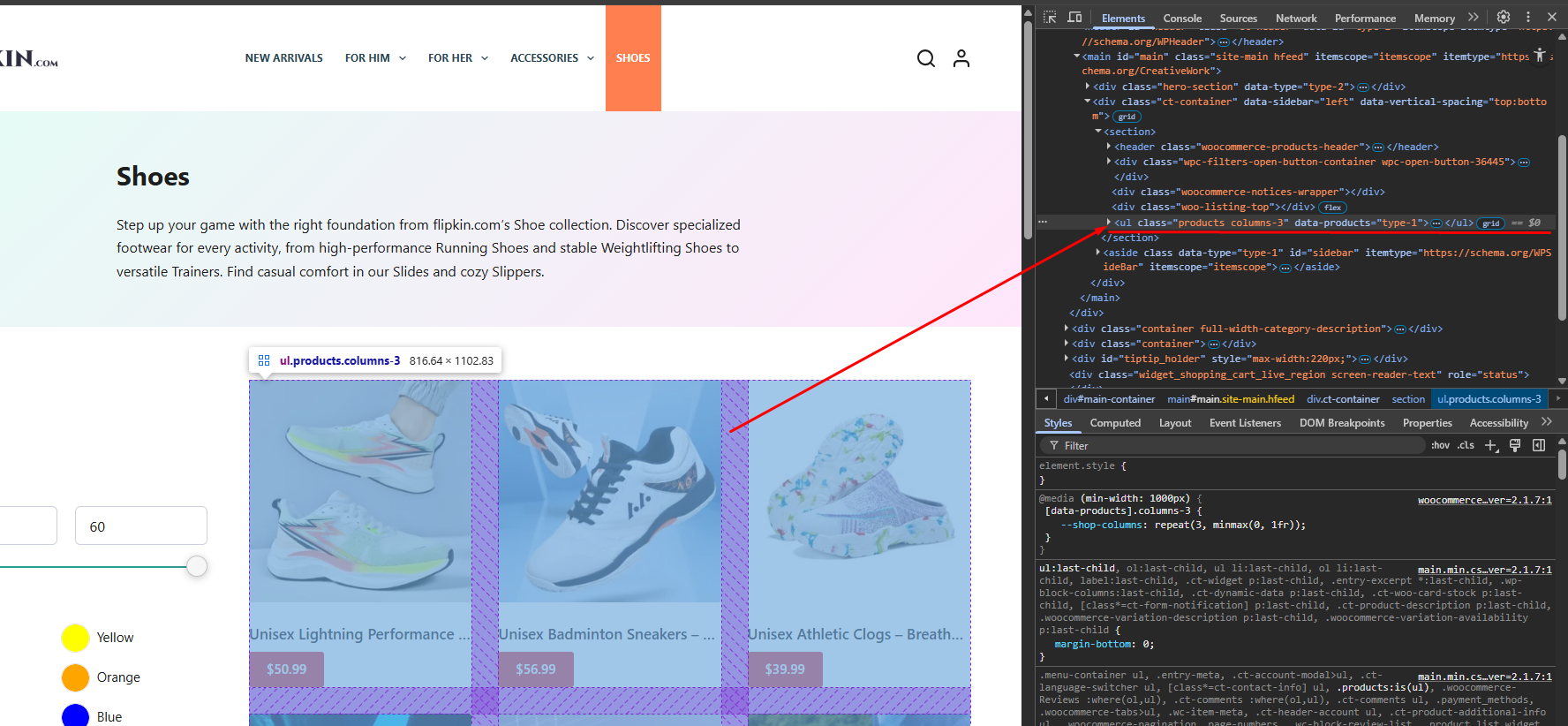Open the DevTools three-dot customize menu

(x=1528, y=17)
